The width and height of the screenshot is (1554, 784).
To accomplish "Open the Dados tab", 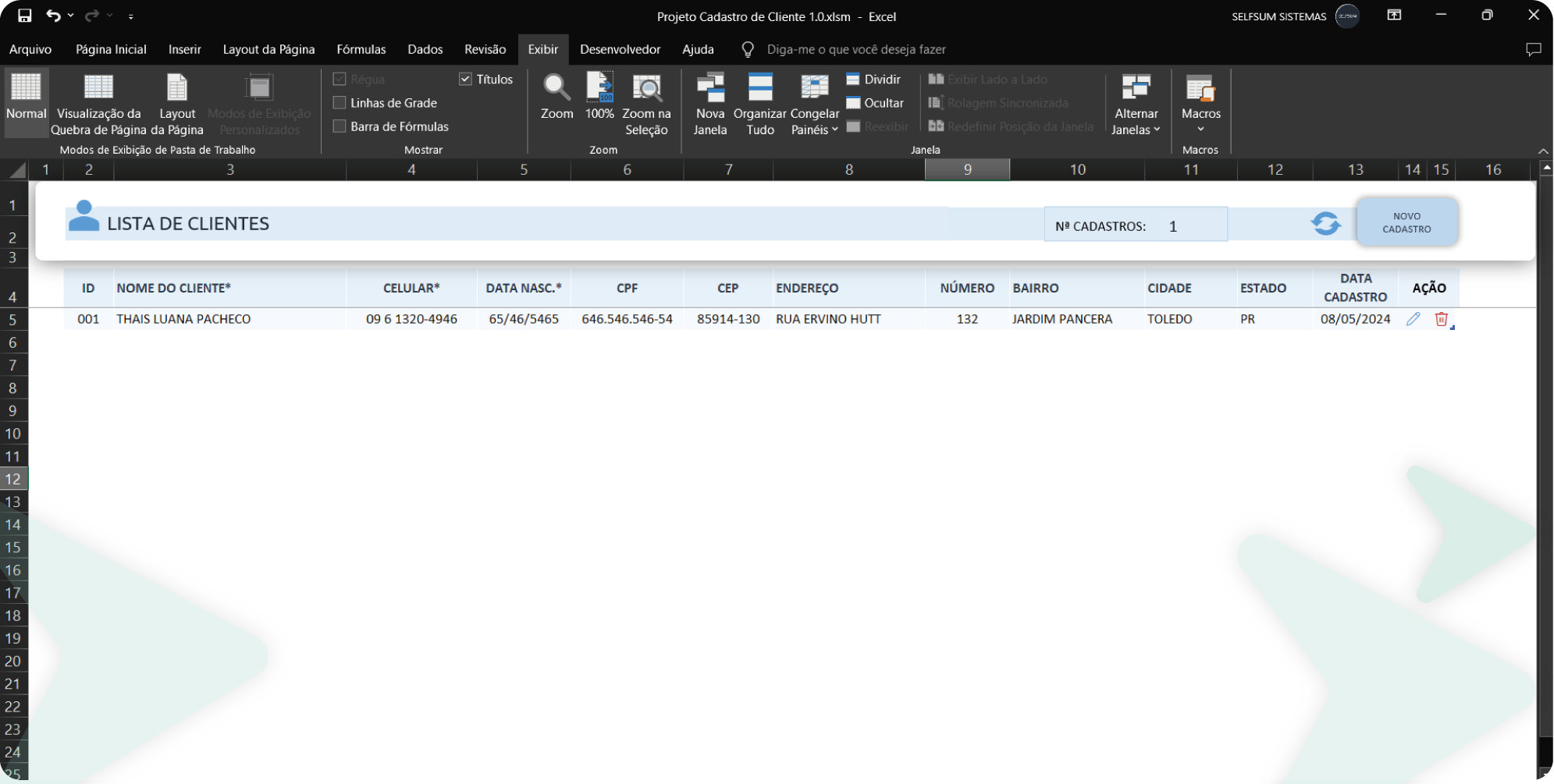I will (x=425, y=49).
